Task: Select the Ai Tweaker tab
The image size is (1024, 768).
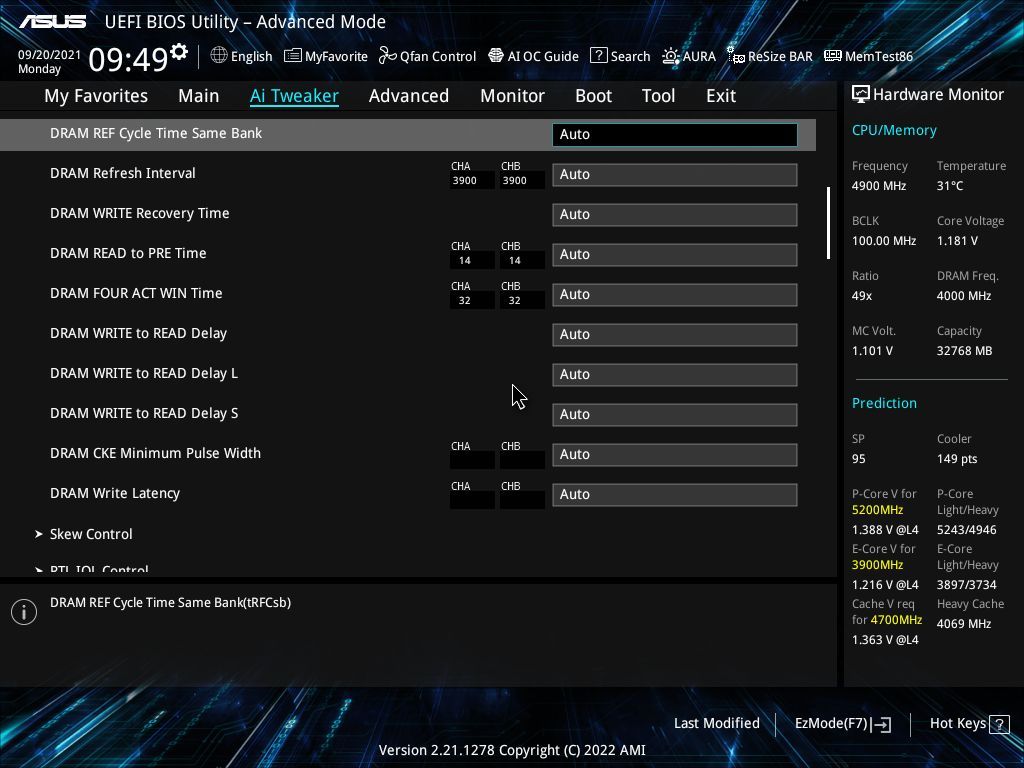Action: (x=295, y=95)
